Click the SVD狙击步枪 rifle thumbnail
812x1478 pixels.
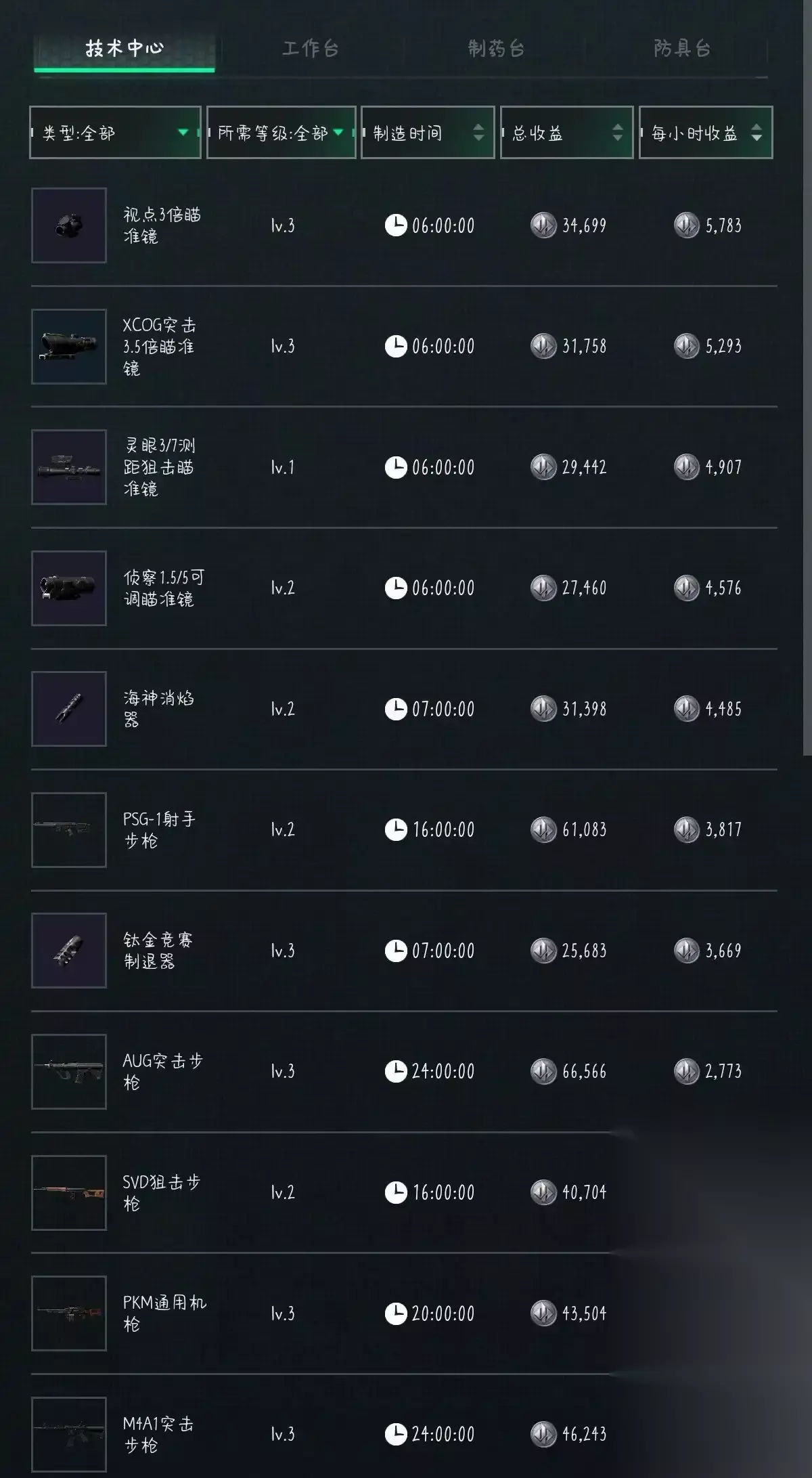(69, 1192)
